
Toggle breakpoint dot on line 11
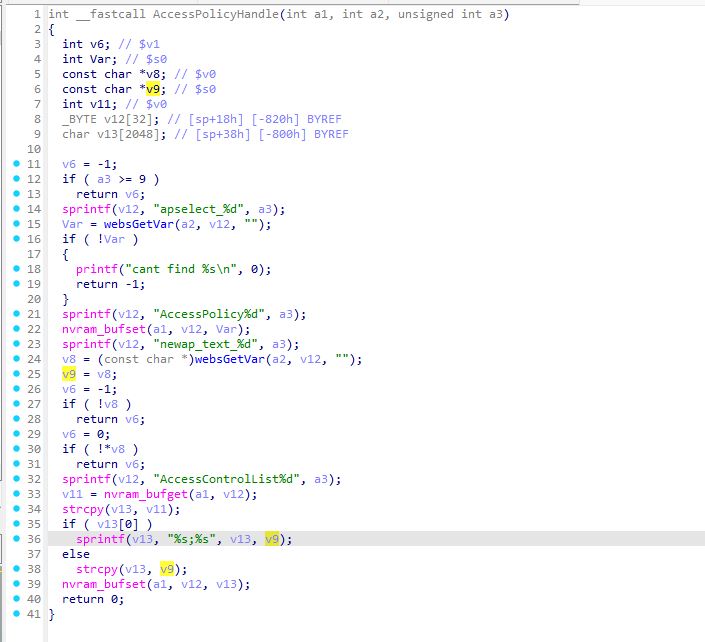pos(17,164)
